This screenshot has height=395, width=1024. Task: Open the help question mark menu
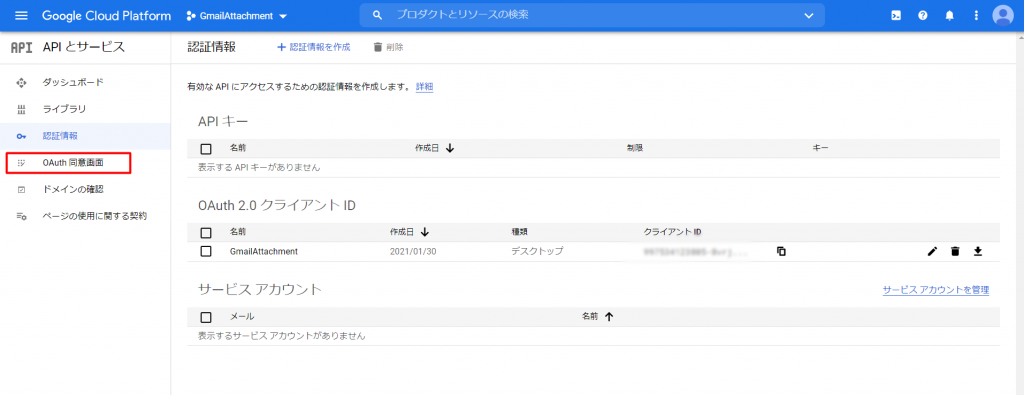coord(923,16)
